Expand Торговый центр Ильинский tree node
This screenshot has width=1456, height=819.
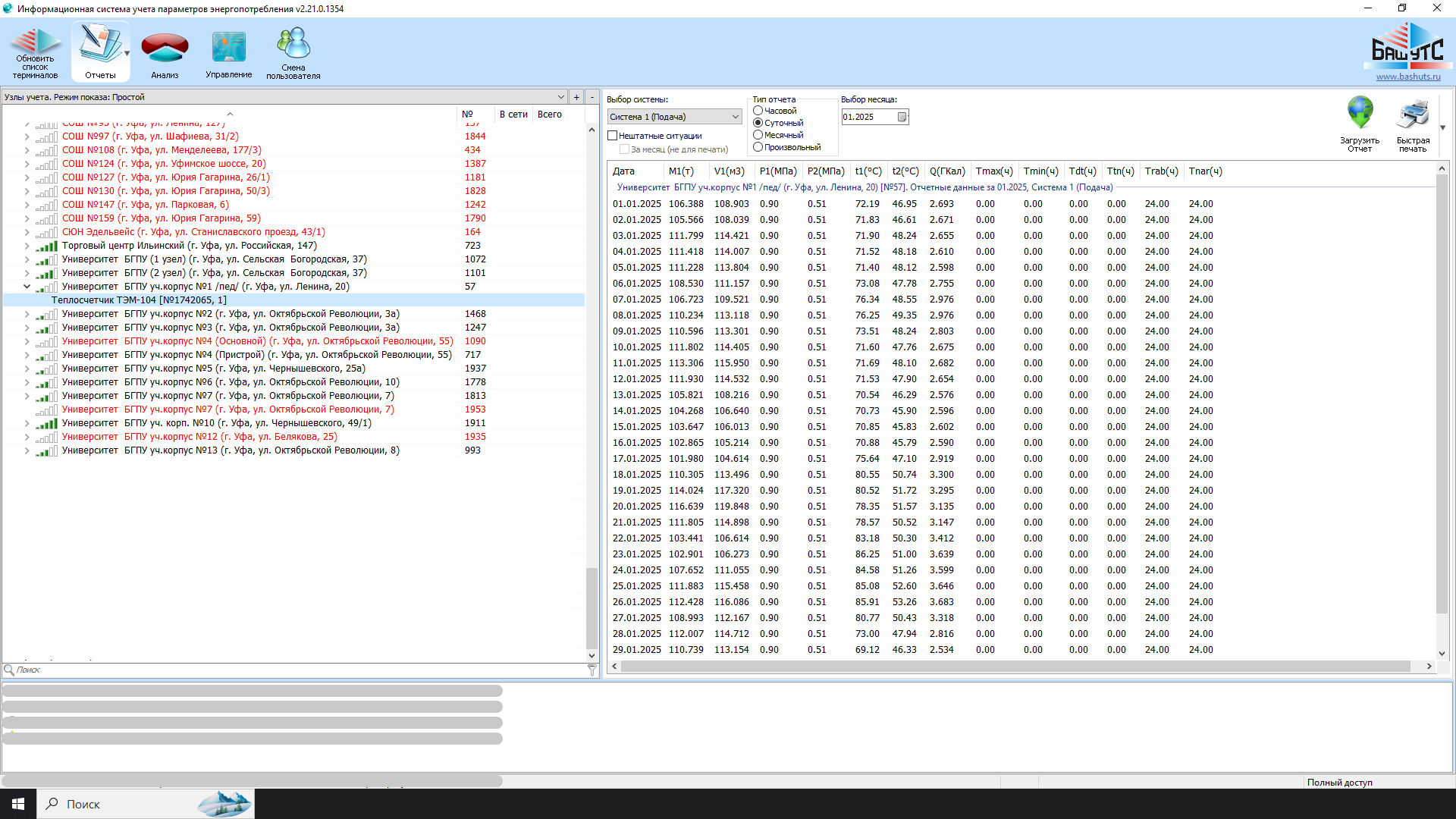27,246
